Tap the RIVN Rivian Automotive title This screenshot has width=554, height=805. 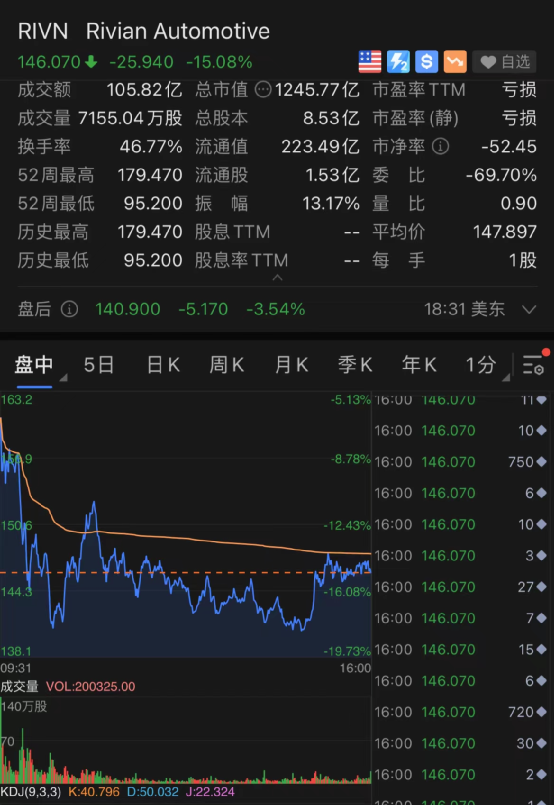[144, 31]
